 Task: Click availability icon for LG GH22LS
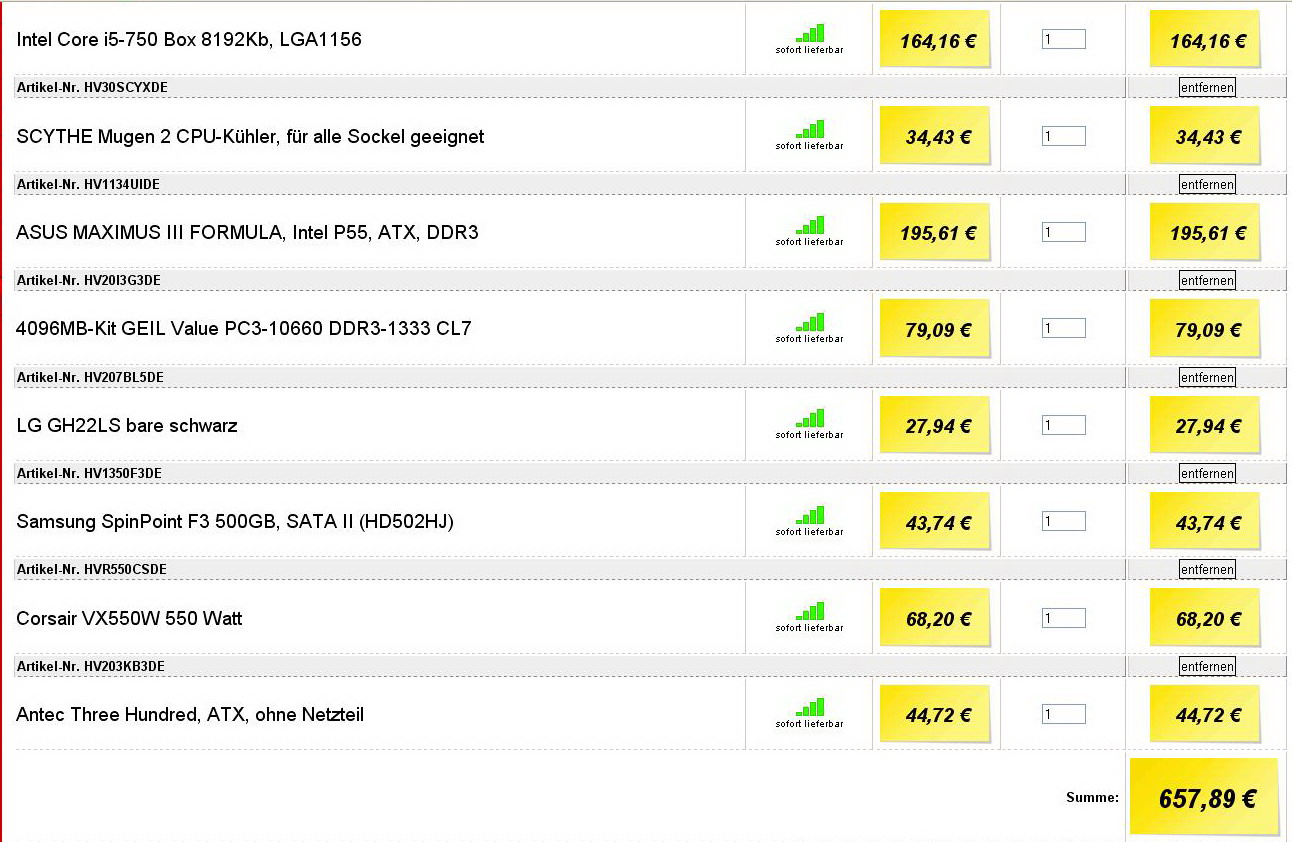(810, 418)
